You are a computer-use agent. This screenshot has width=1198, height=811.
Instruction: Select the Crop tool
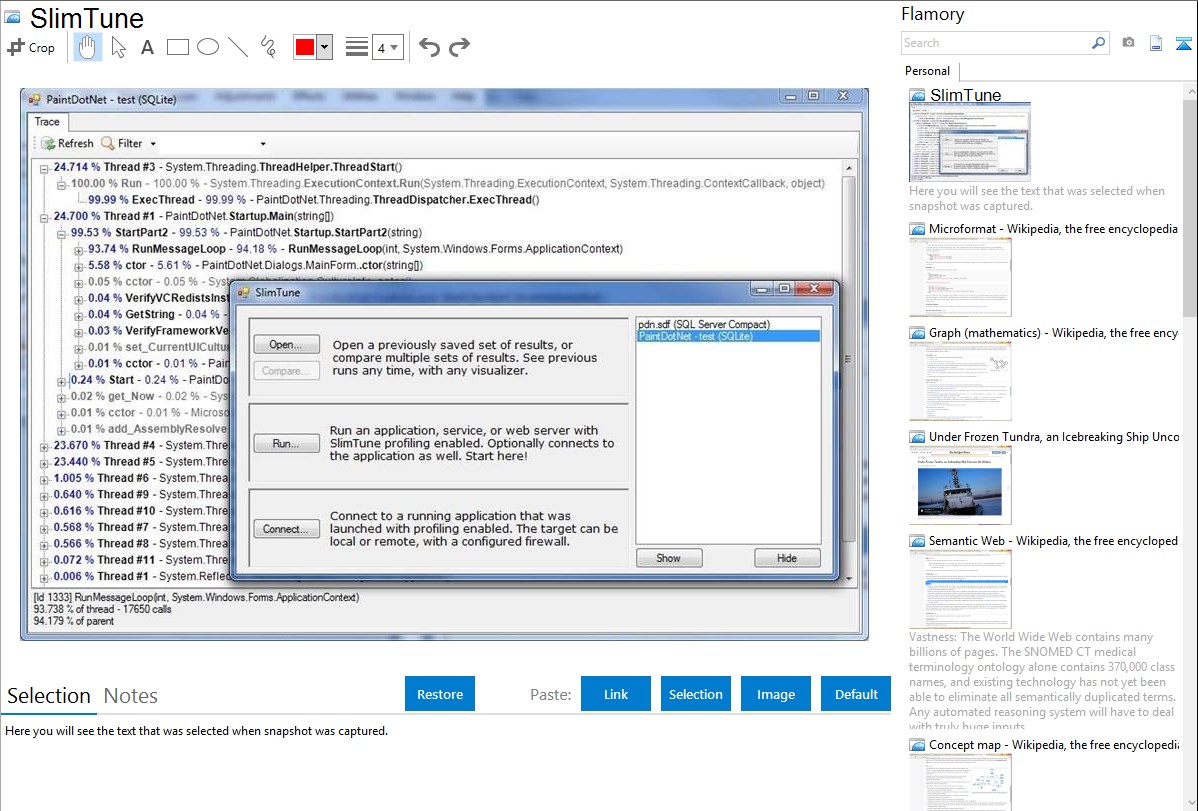pos(31,47)
